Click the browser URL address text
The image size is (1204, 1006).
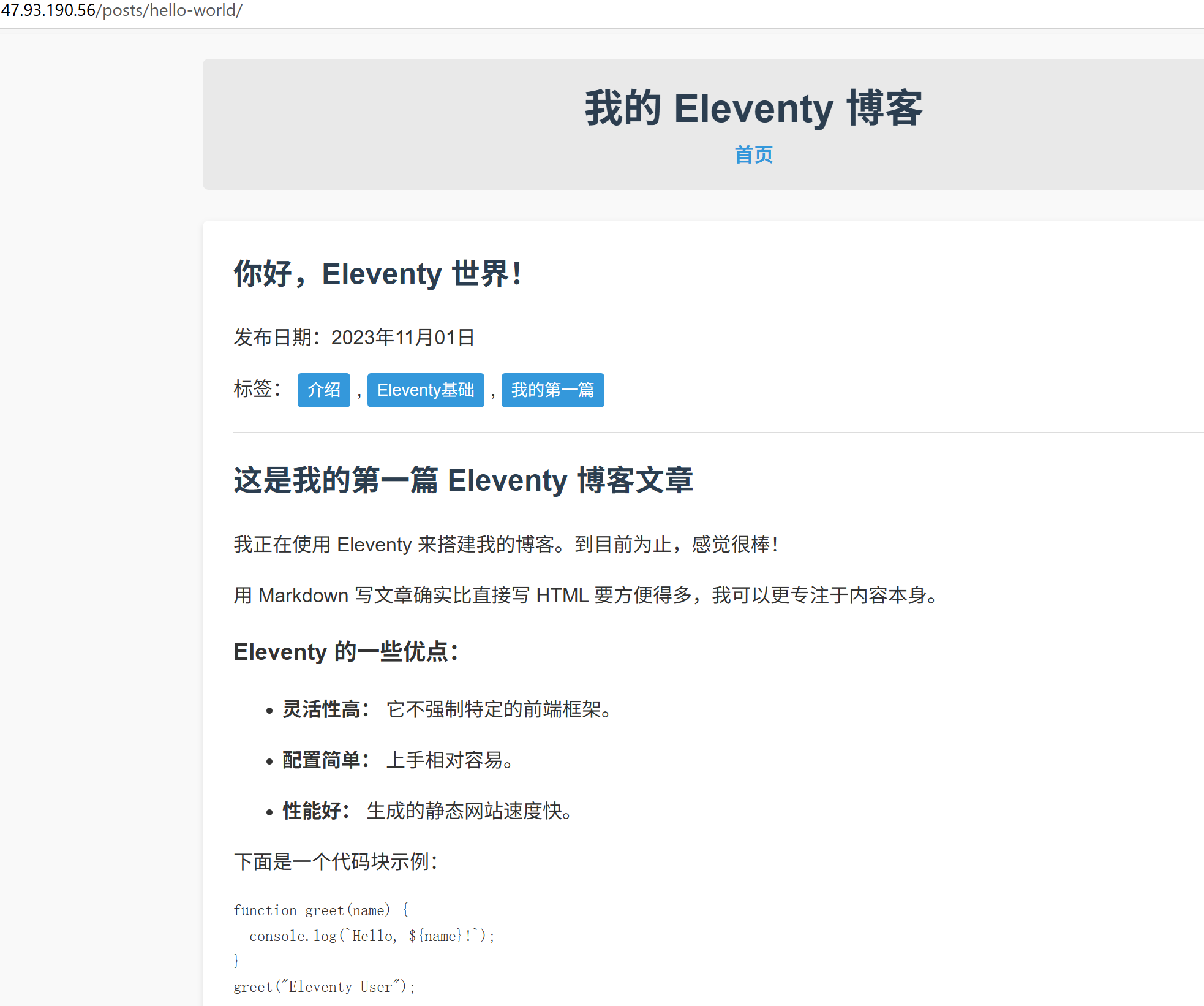tap(121, 10)
